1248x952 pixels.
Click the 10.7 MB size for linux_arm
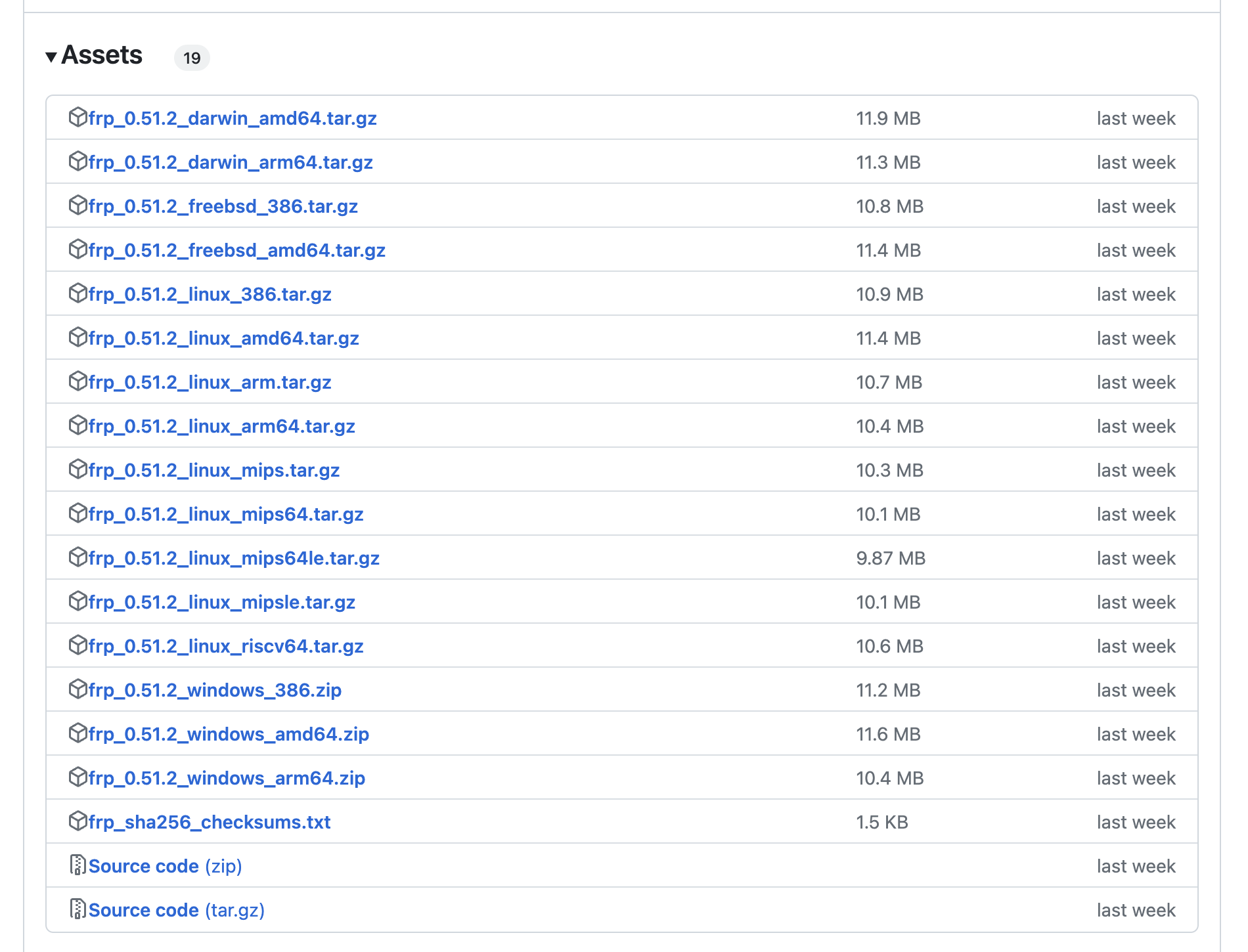889,382
